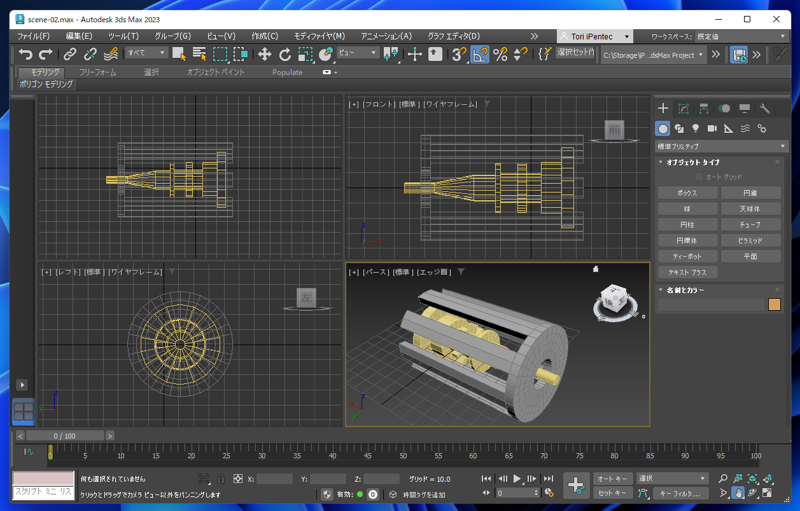This screenshot has width=800, height=511.
Task: Activate the Select and Scale tool
Action: pyautogui.click(x=305, y=54)
